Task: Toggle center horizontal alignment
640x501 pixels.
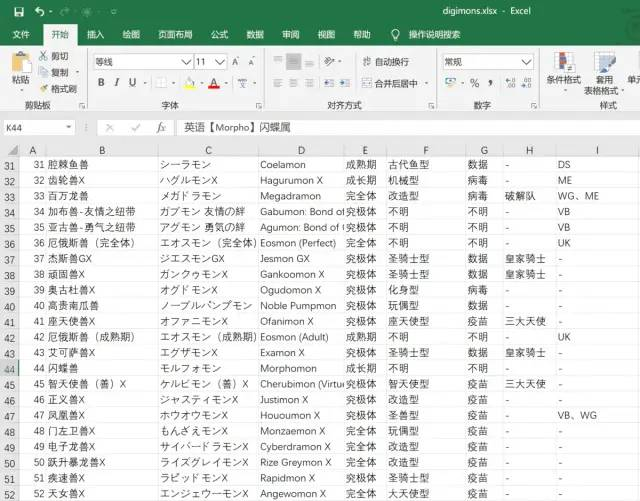Action: [x=293, y=83]
